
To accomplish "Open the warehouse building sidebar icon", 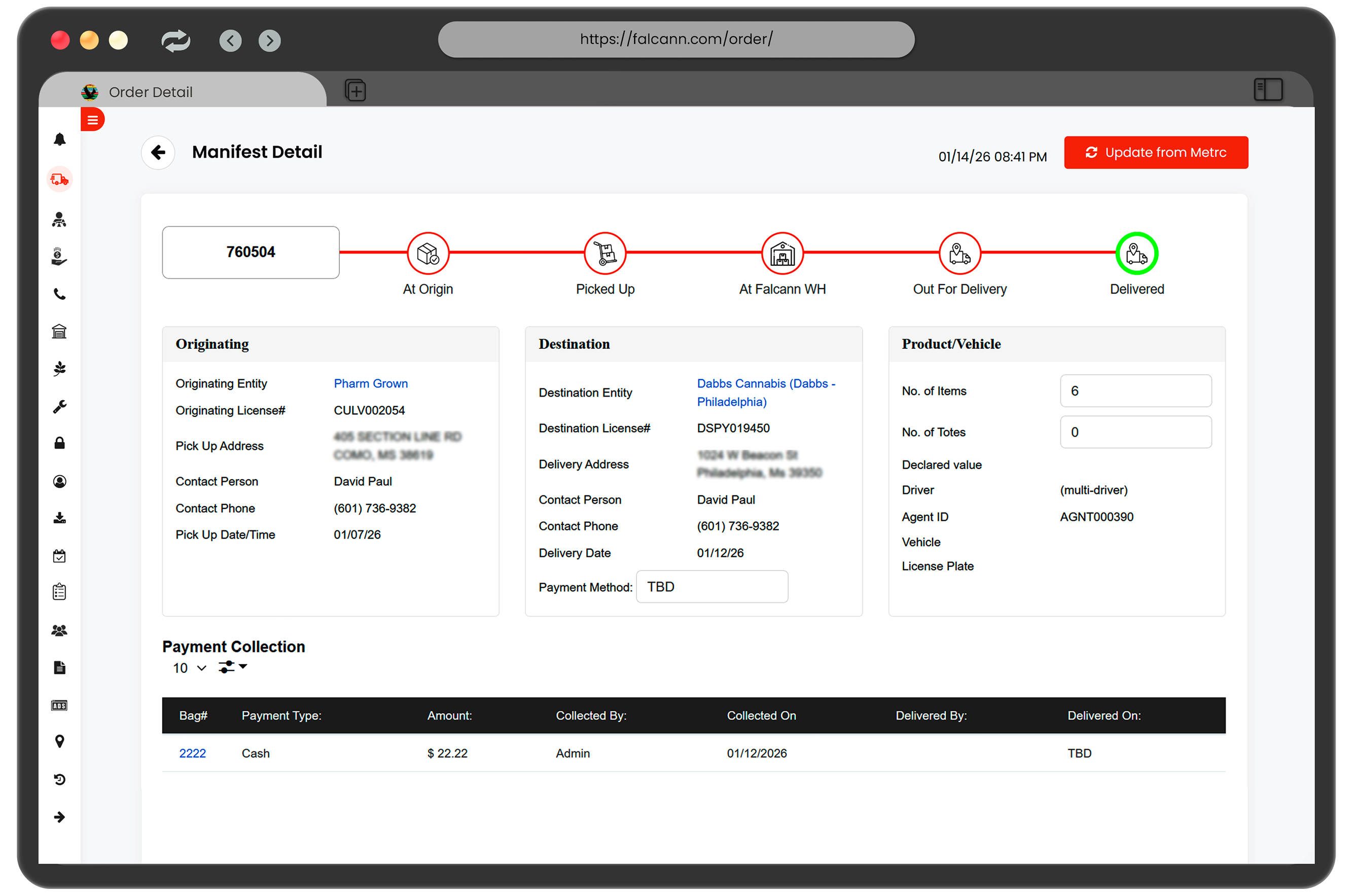I will point(59,332).
